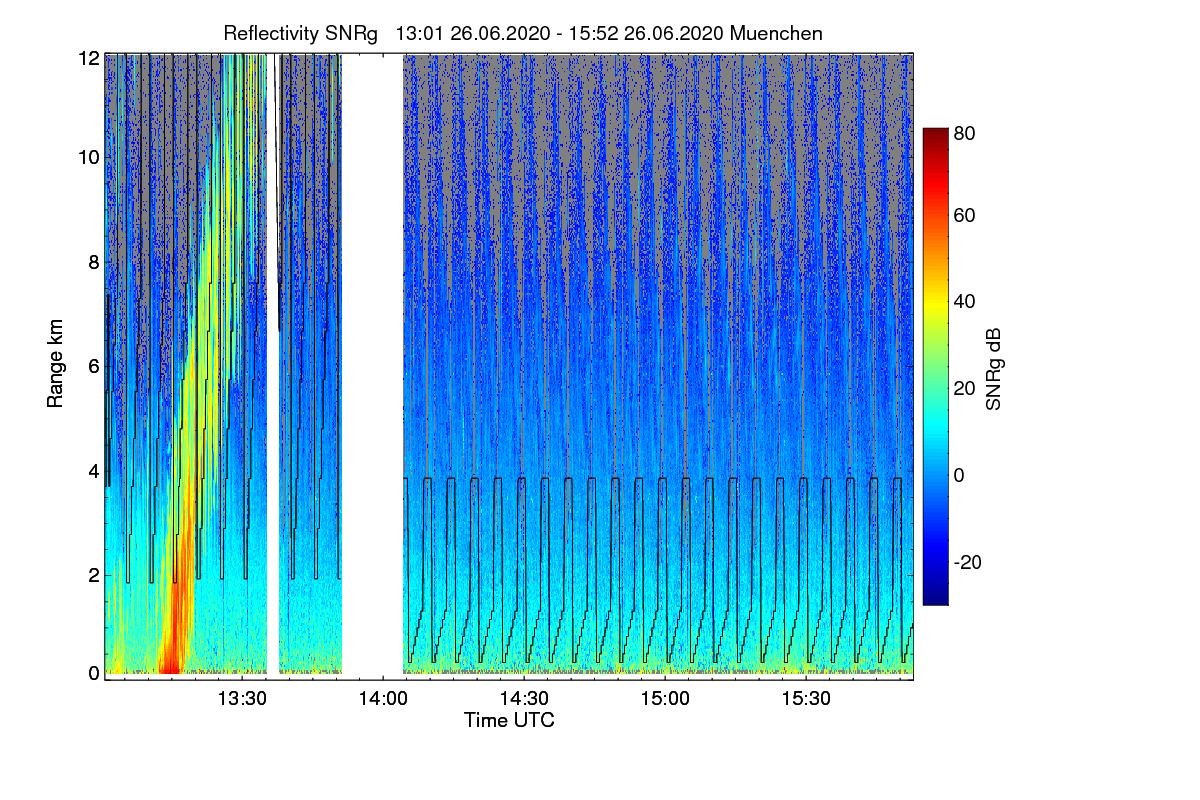Click the dark red top of the colorbar
The height and width of the screenshot is (800, 1200).
coord(935,136)
